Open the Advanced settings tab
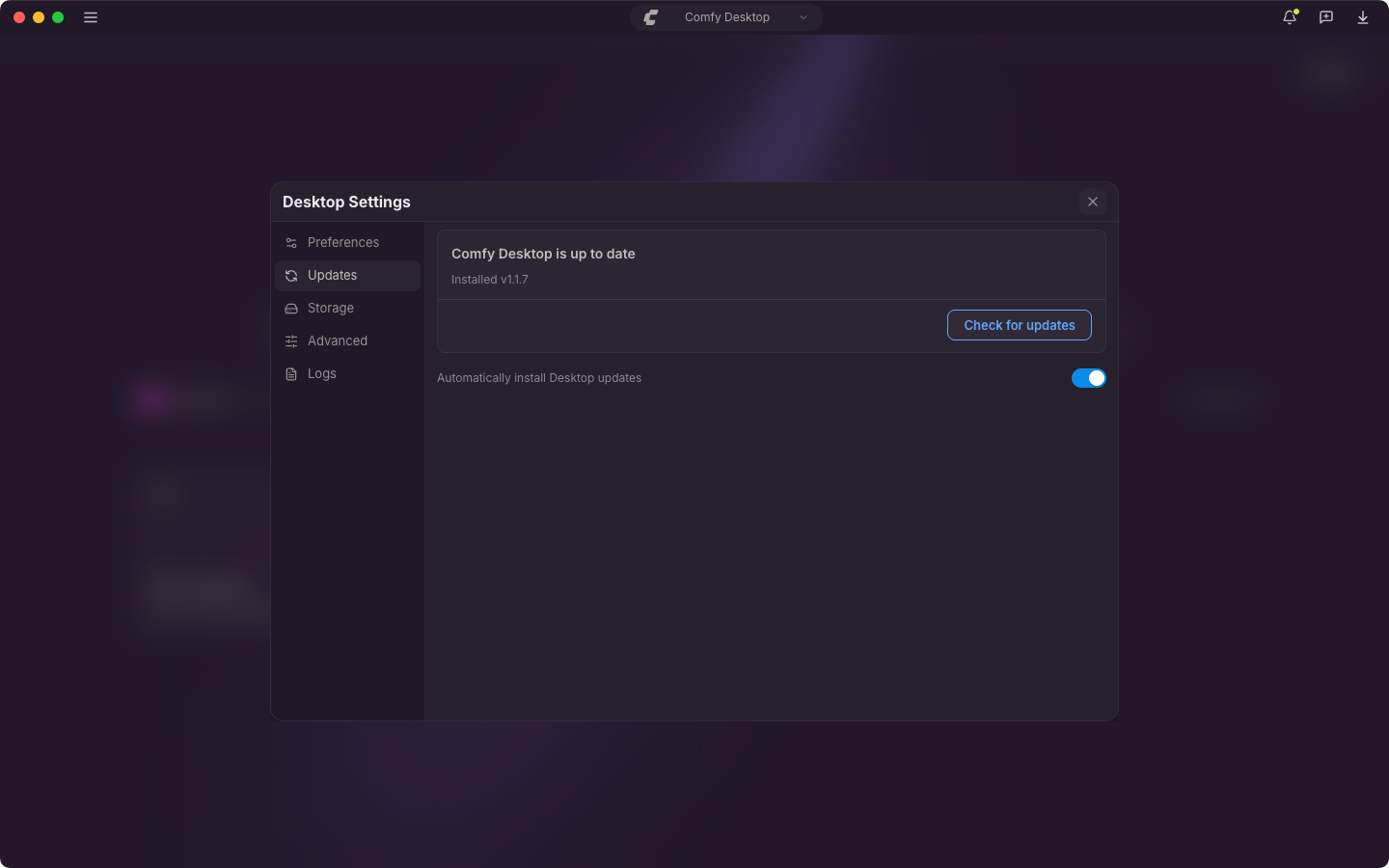The height and width of the screenshot is (868, 1389). (x=347, y=340)
